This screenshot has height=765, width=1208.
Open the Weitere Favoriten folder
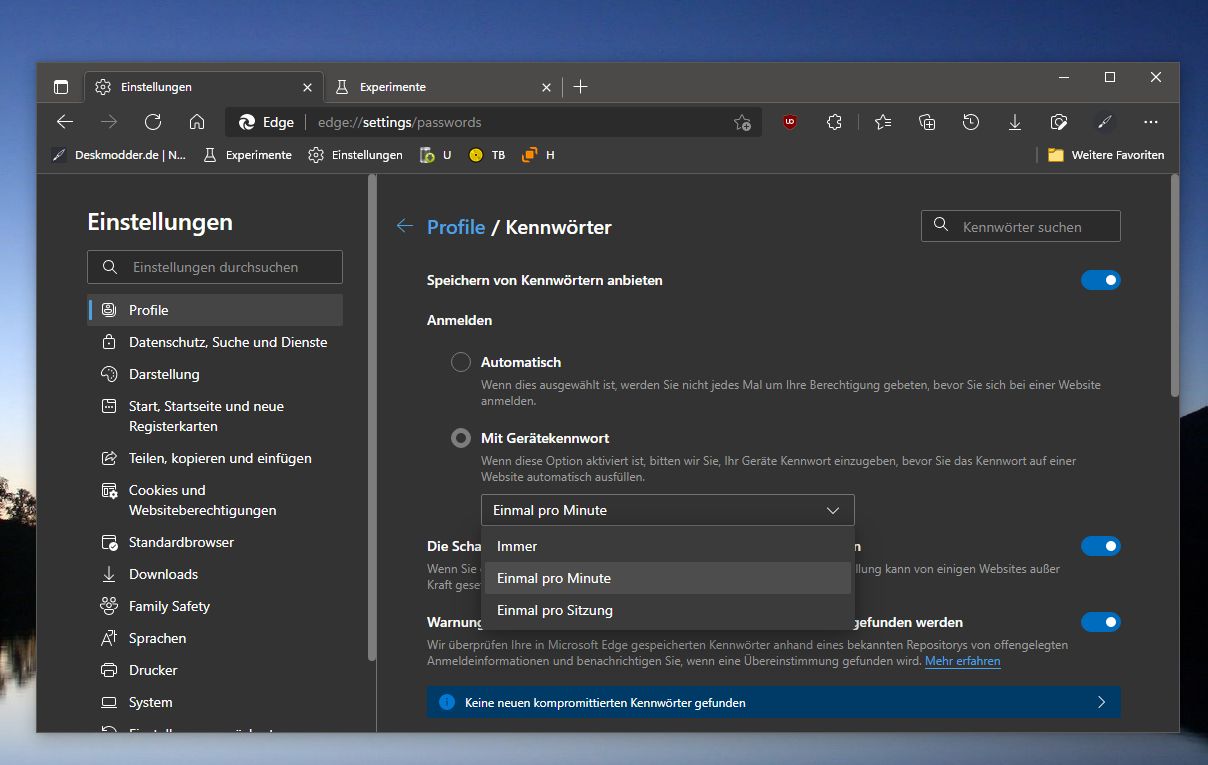tap(1106, 155)
